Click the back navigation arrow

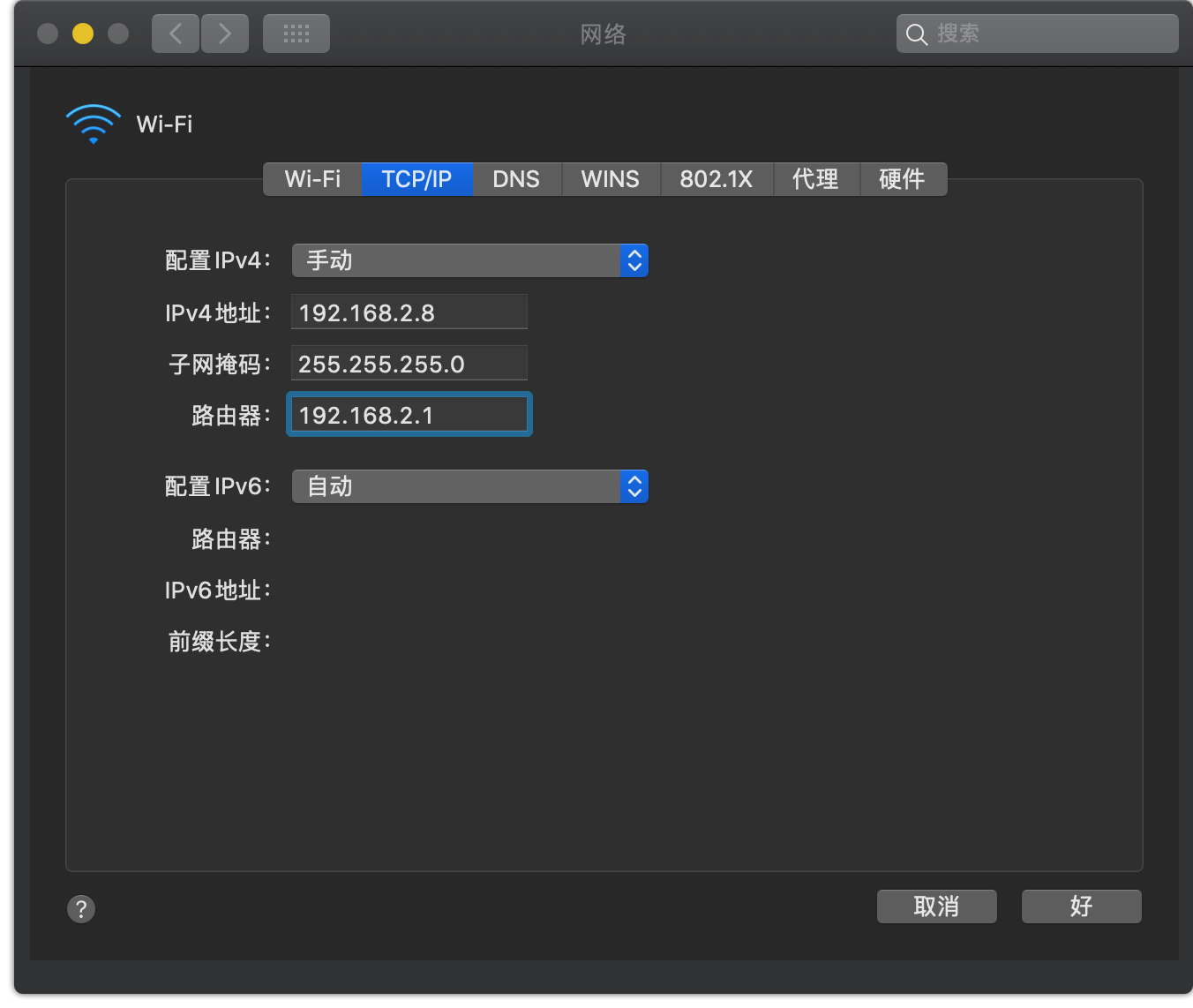pos(175,33)
